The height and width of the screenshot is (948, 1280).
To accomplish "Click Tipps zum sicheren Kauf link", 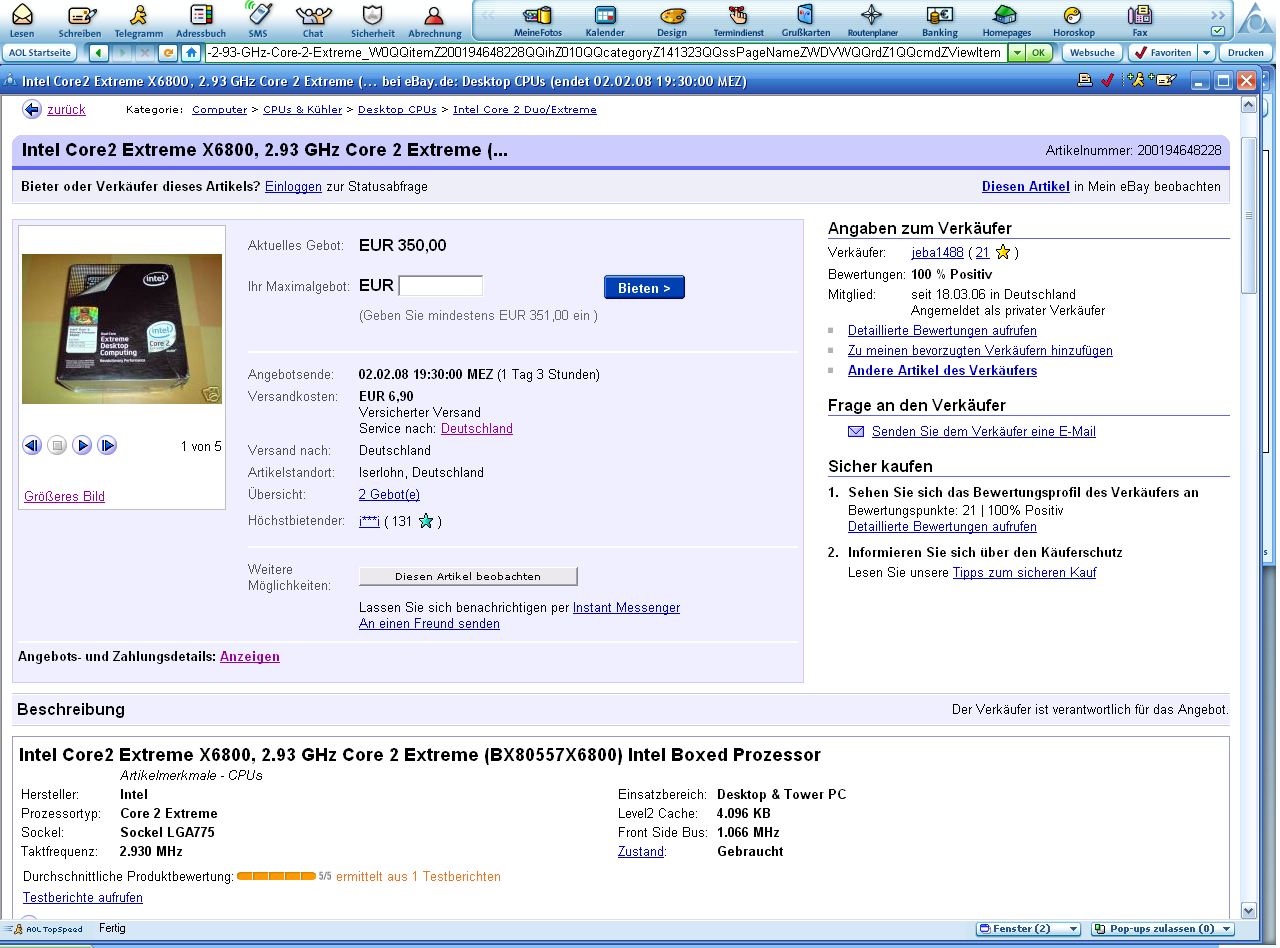I will 1024,573.
